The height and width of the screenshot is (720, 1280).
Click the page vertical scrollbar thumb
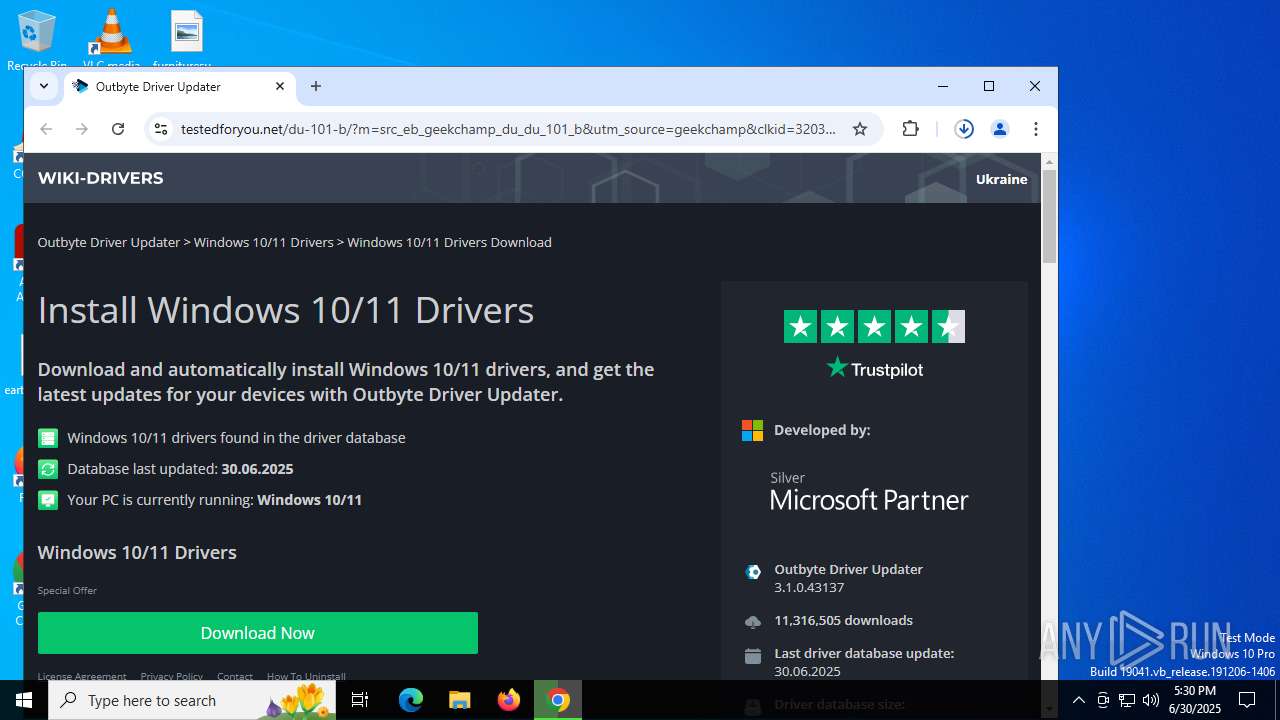click(1049, 216)
